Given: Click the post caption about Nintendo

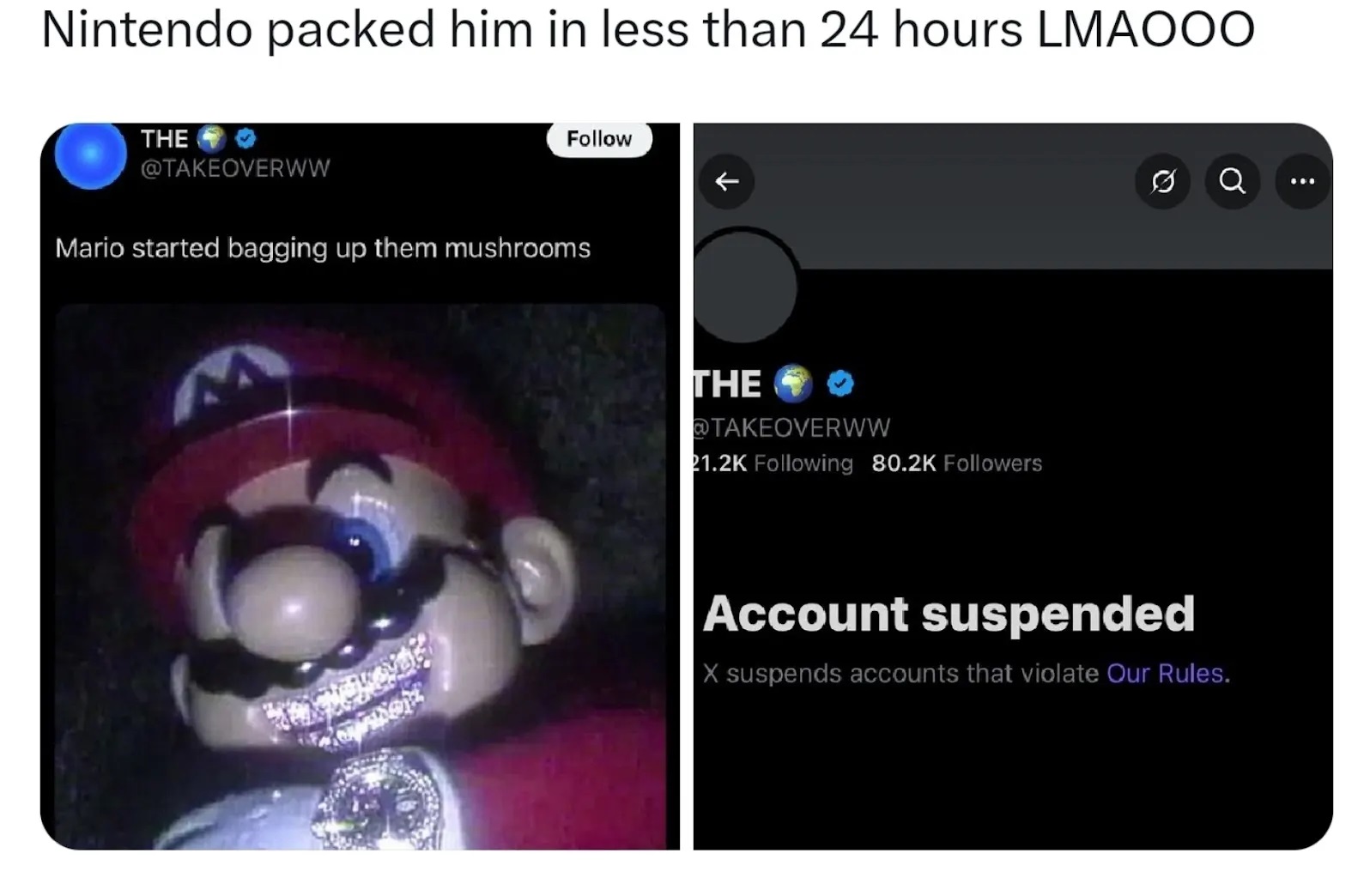Looking at the screenshot, I should pyautogui.click(x=648, y=30).
